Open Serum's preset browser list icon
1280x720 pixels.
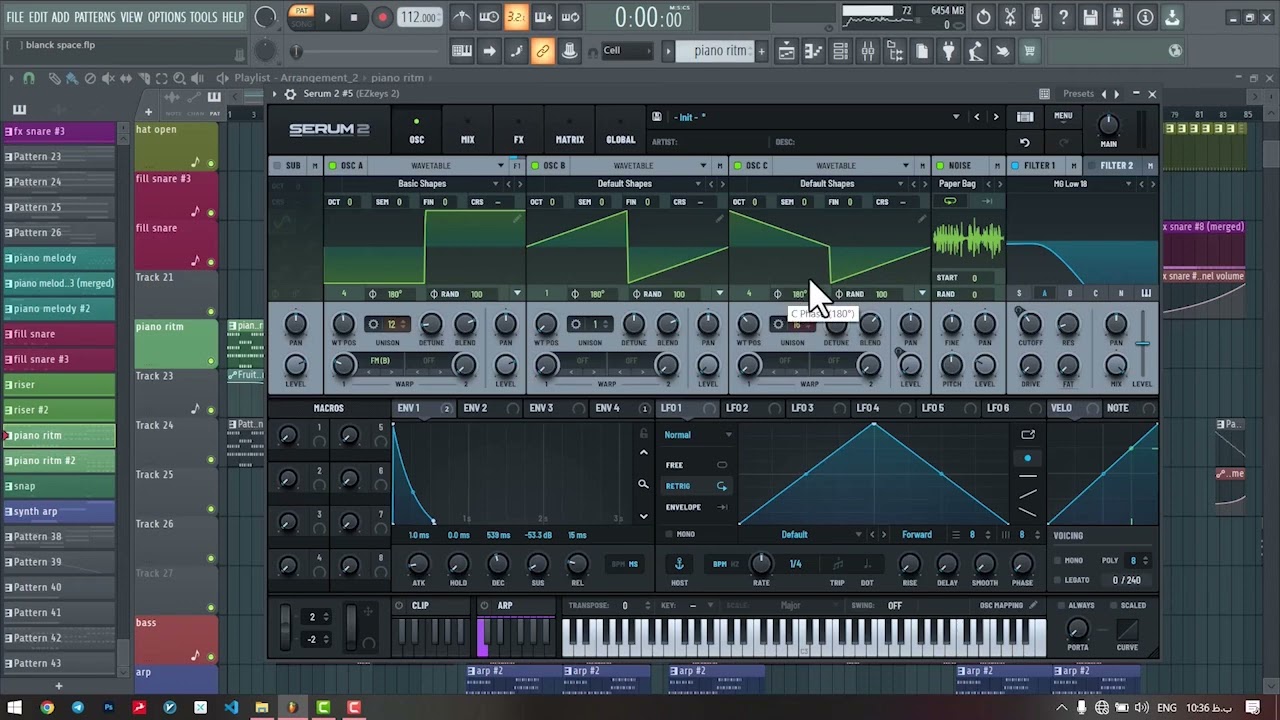(x=1025, y=117)
